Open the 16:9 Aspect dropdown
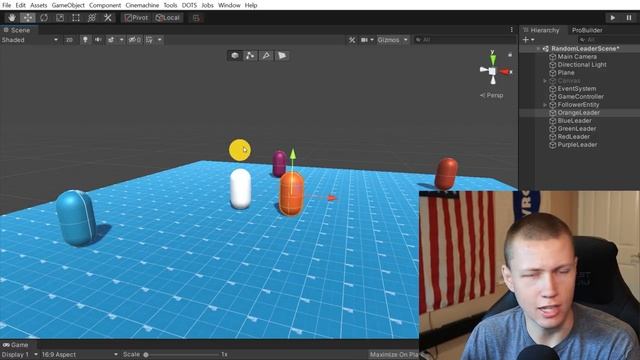The image size is (640, 360). point(80,355)
